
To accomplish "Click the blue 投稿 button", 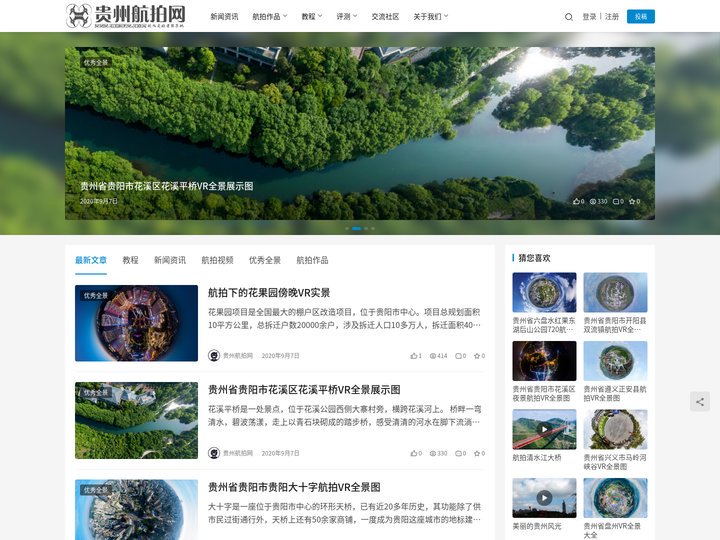I will pos(641,17).
